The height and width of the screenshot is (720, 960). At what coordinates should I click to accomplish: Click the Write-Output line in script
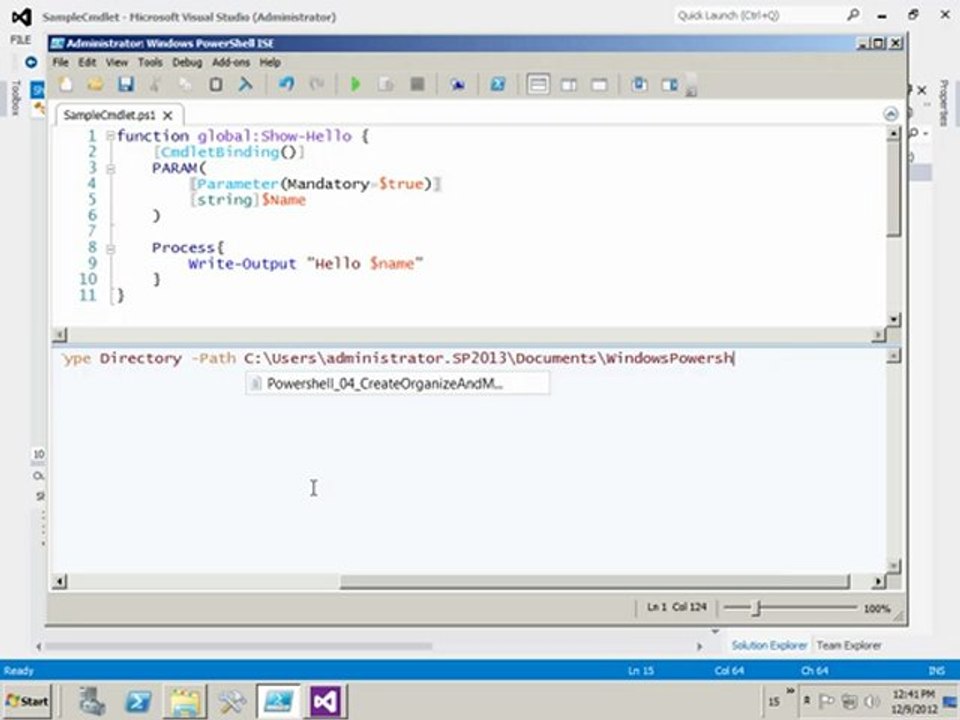click(x=306, y=264)
